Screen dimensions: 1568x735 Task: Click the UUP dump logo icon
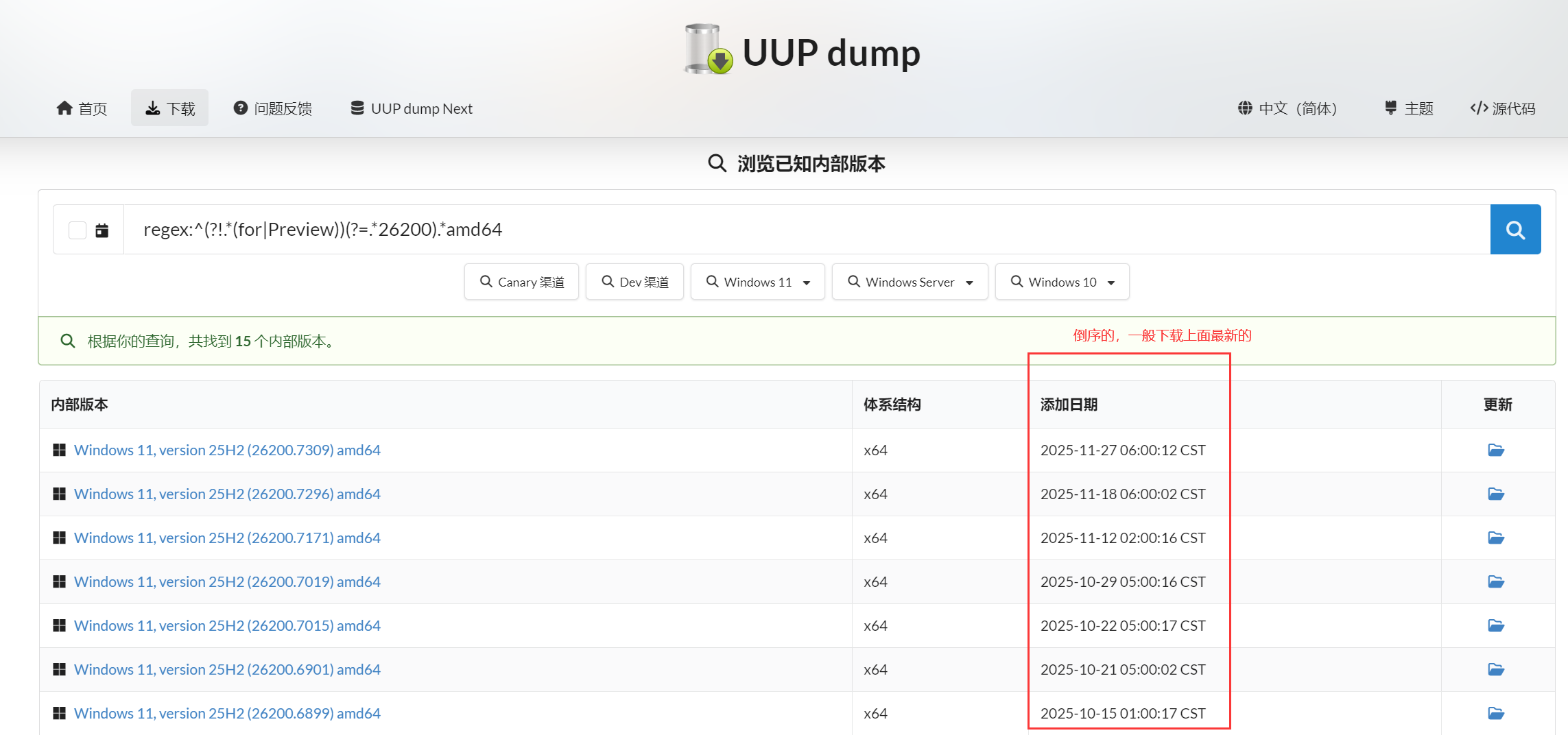coord(709,49)
